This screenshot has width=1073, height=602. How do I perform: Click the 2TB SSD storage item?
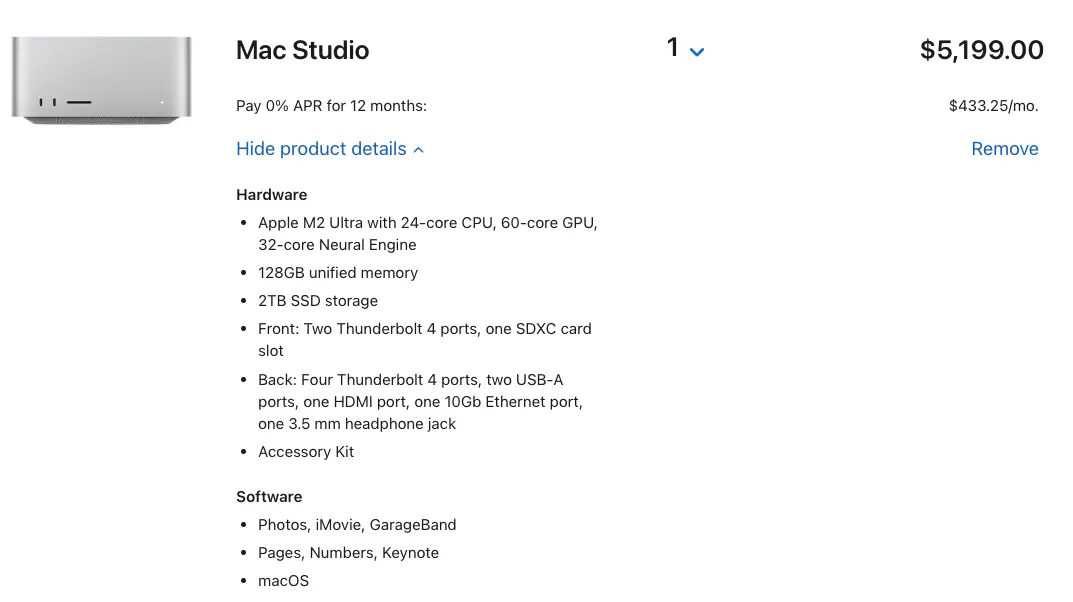pyautogui.click(x=318, y=301)
